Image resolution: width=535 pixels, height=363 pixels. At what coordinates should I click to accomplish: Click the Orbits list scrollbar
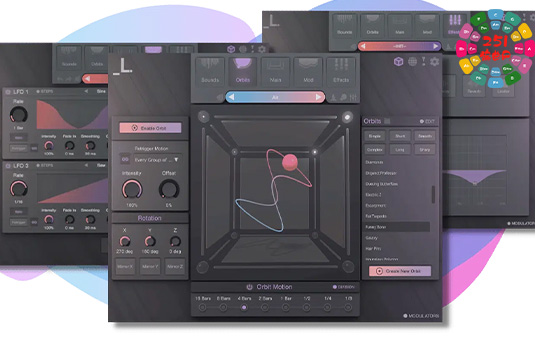click(433, 194)
